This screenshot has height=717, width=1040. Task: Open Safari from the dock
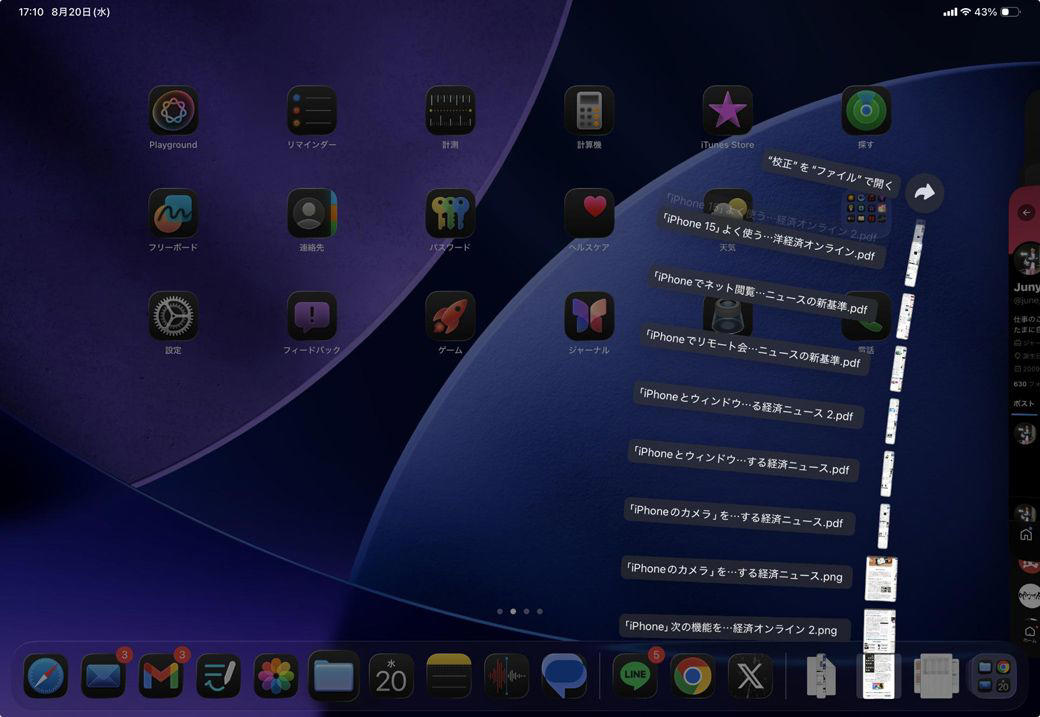pos(46,676)
